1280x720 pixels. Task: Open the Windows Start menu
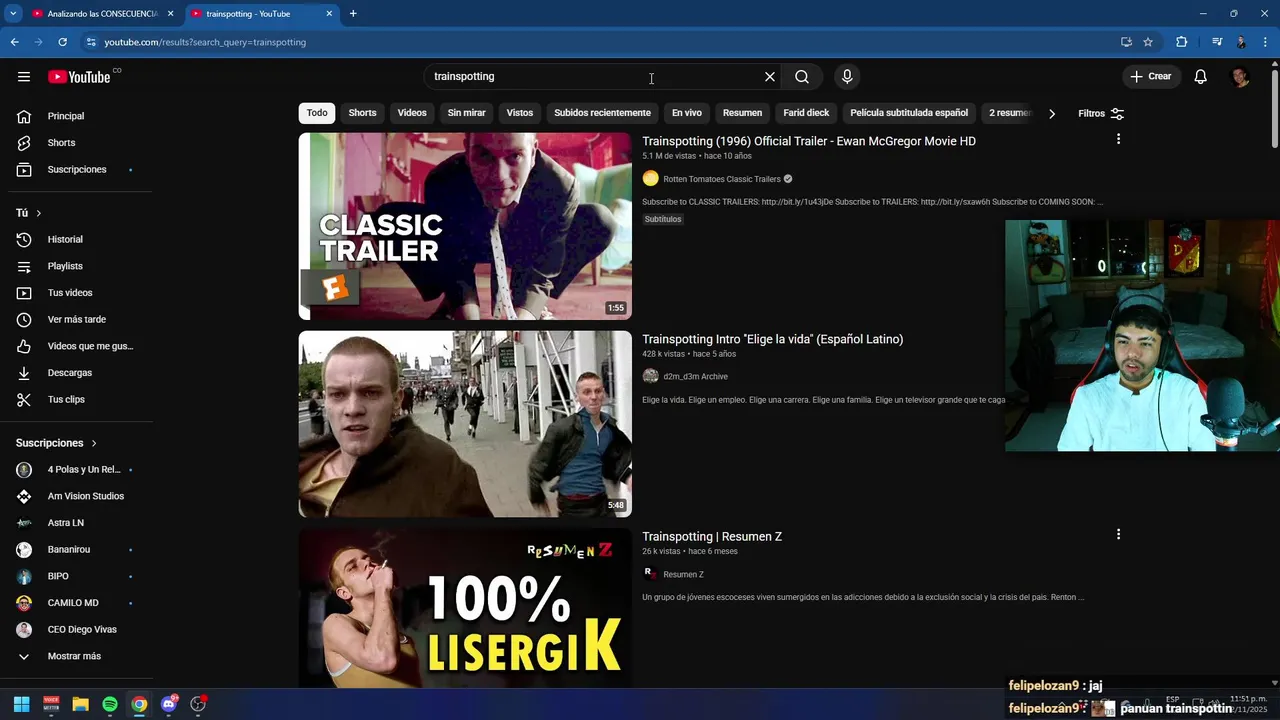(x=21, y=704)
